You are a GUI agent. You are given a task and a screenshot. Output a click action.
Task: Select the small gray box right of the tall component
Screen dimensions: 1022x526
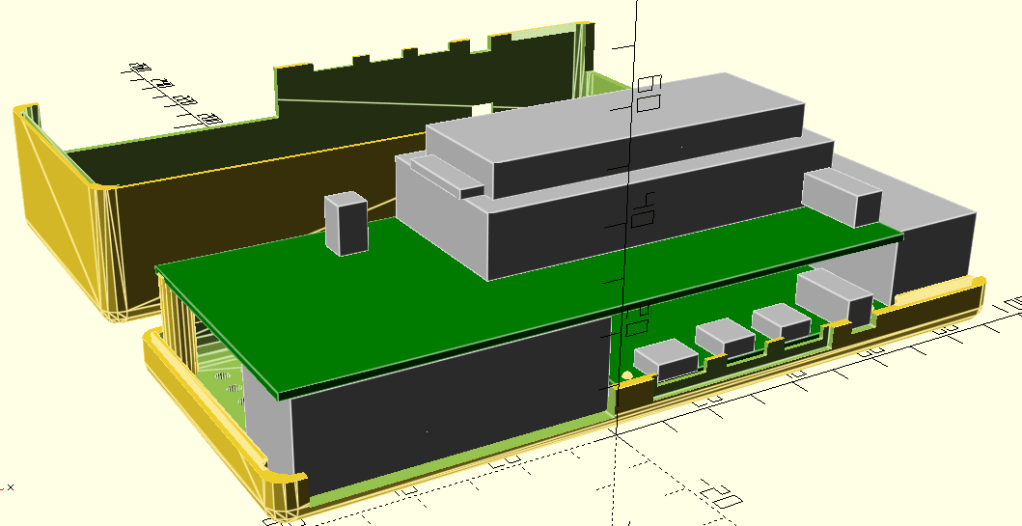point(843,196)
